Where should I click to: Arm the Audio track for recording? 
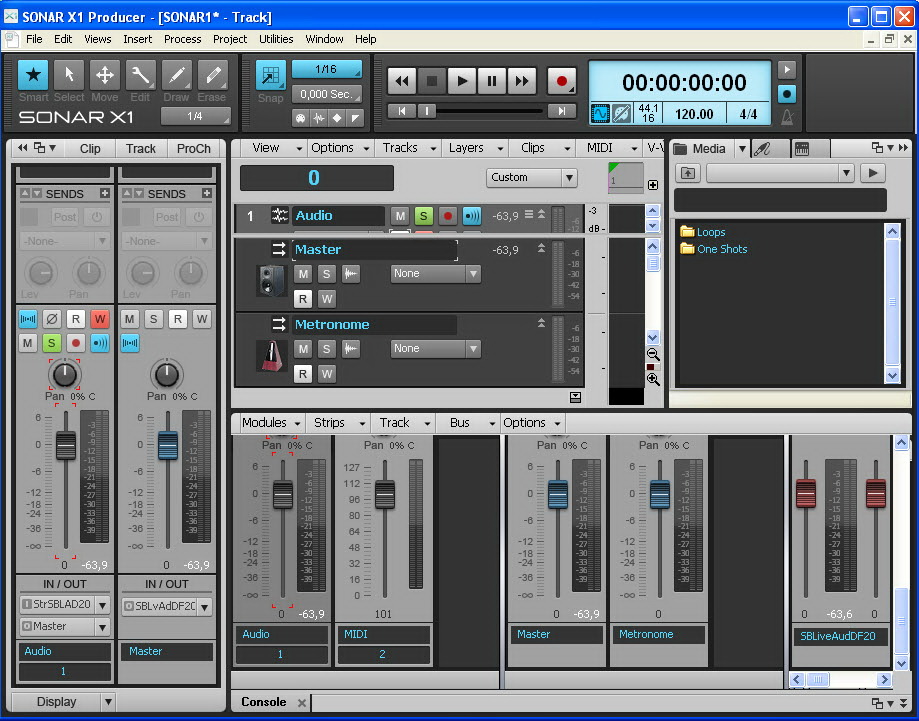tap(447, 216)
